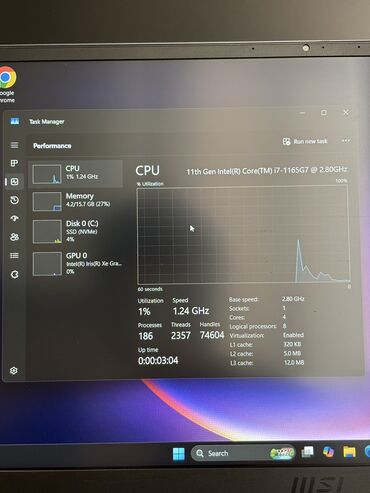This screenshot has height=493, width=370.
Task: Open Copilot from the taskbar
Action: point(328,452)
